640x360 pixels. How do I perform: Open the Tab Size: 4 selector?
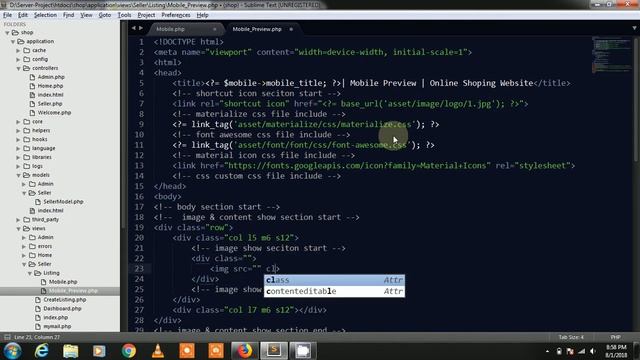click(571, 337)
